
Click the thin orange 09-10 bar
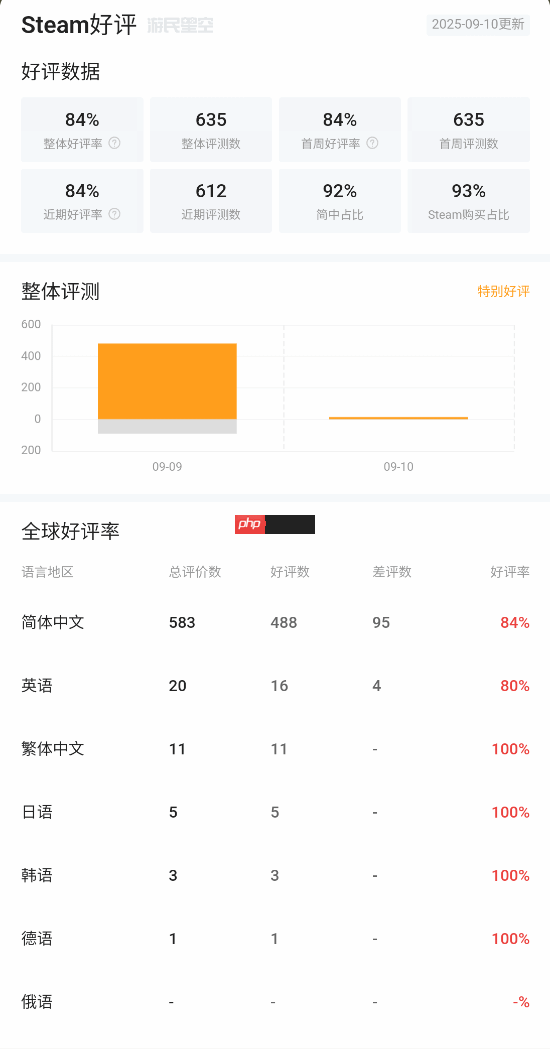pyautogui.click(x=399, y=418)
